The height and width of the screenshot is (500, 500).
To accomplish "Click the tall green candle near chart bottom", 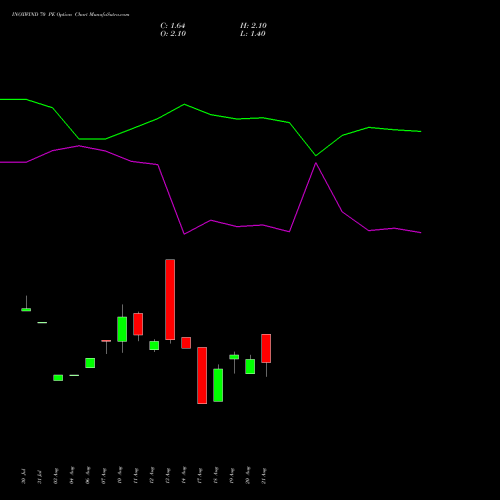I will point(218,385).
